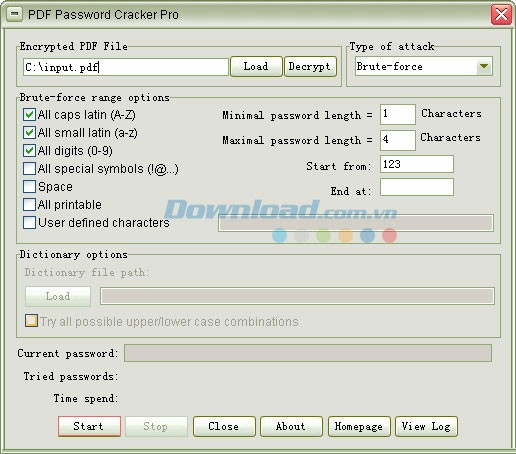Click the Maximal password length field
The height and width of the screenshot is (454, 516).
pyautogui.click(x=398, y=140)
